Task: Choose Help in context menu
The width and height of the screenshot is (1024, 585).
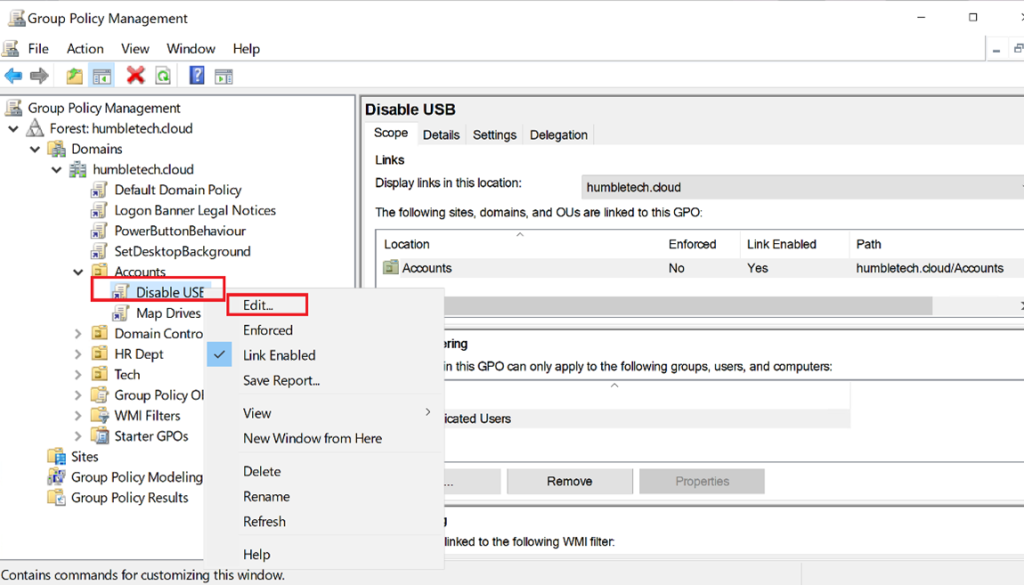Action: pos(324,554)
